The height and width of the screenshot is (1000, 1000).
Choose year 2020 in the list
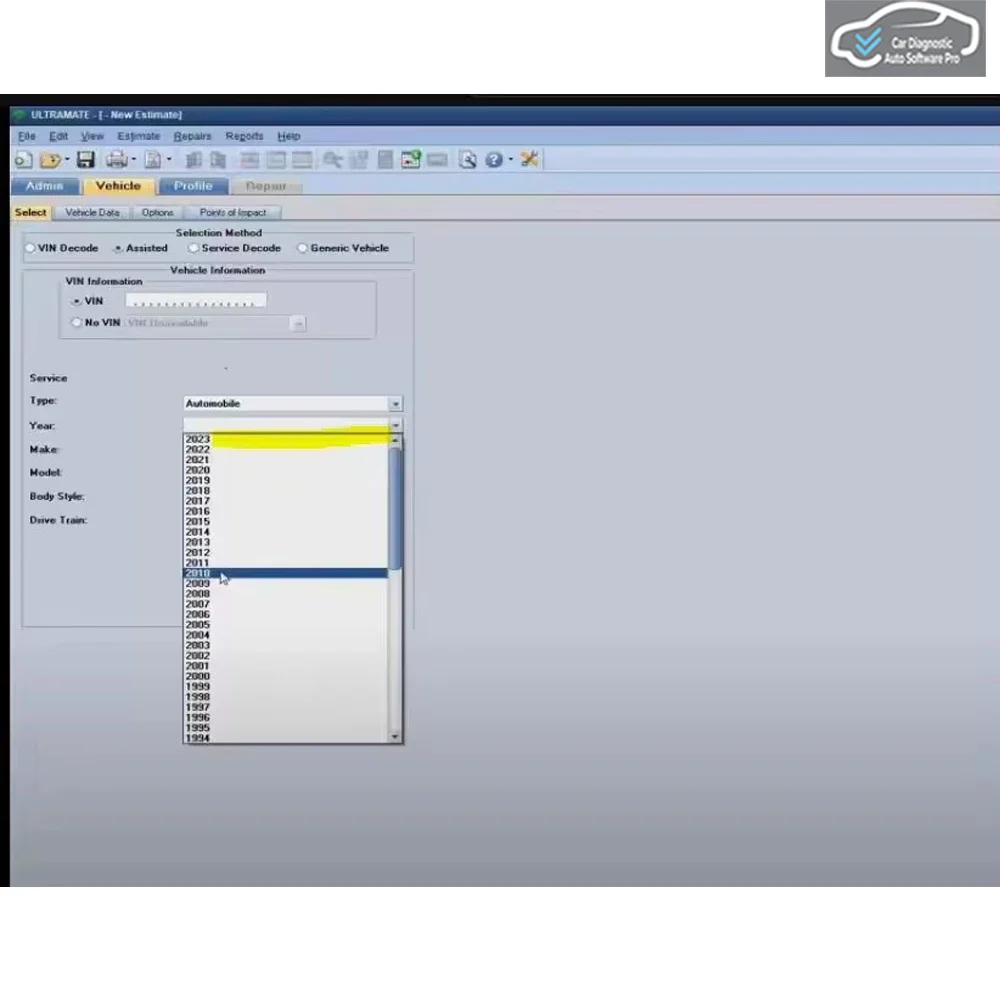(286, 470)
